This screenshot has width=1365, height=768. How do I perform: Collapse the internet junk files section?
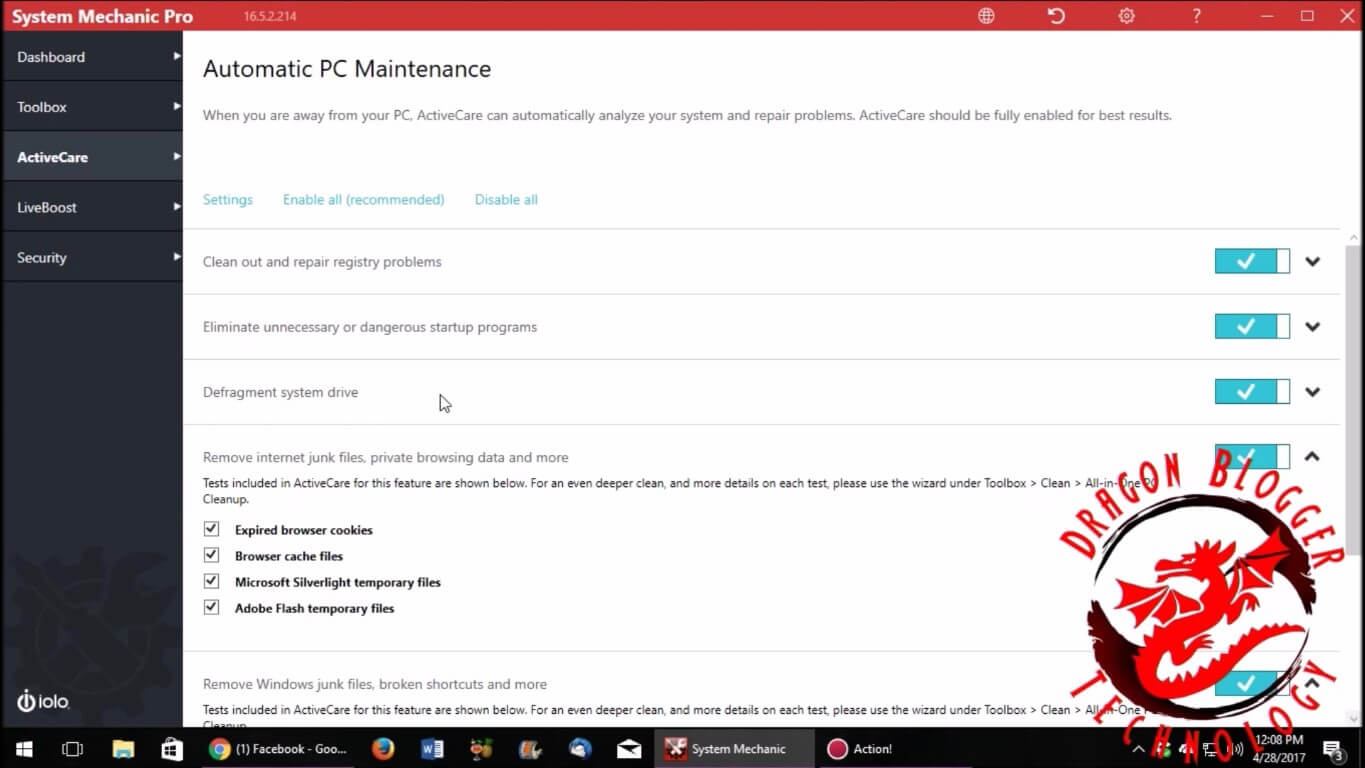click(x=1313, y=457)
